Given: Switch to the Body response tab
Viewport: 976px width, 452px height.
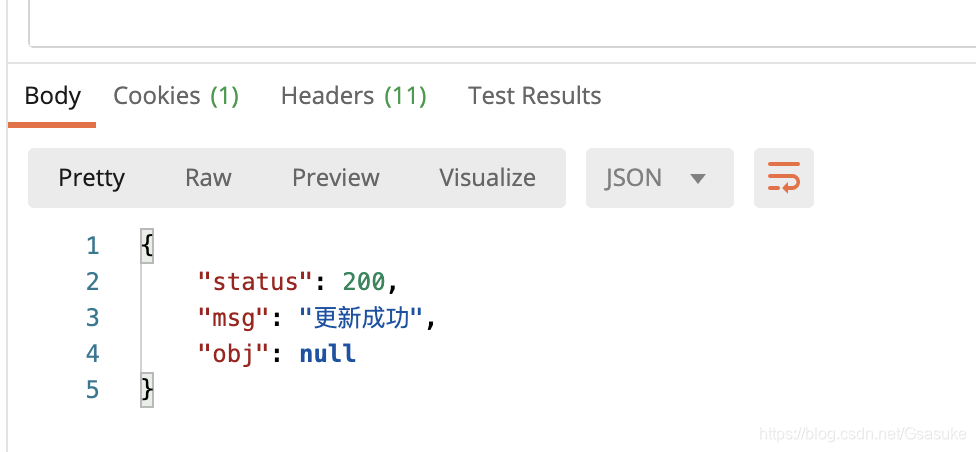Looking at the screenshot, I should [x=53, y=96].
